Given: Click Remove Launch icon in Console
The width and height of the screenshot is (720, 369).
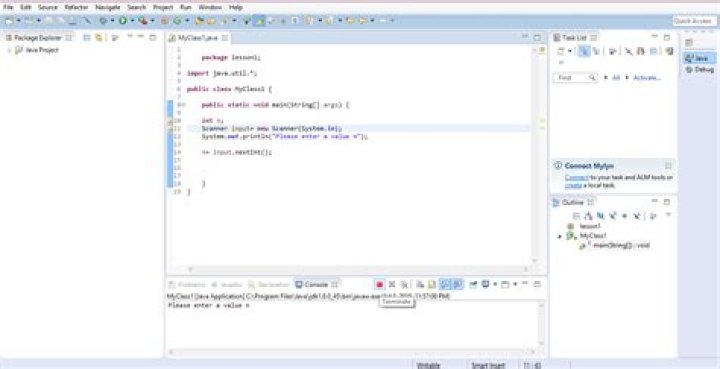Looking at the screenshot, I should pyautogui.click(x=392, y=285).
